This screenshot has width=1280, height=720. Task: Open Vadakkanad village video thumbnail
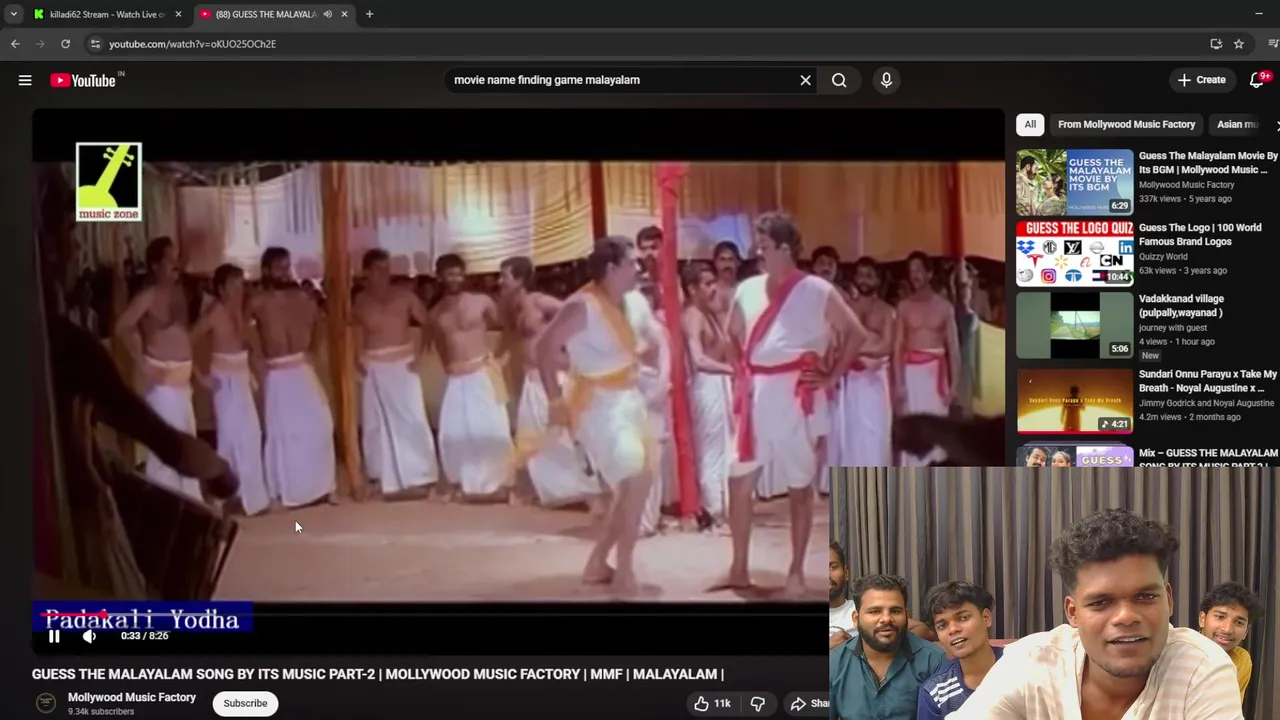(1075, 325)
